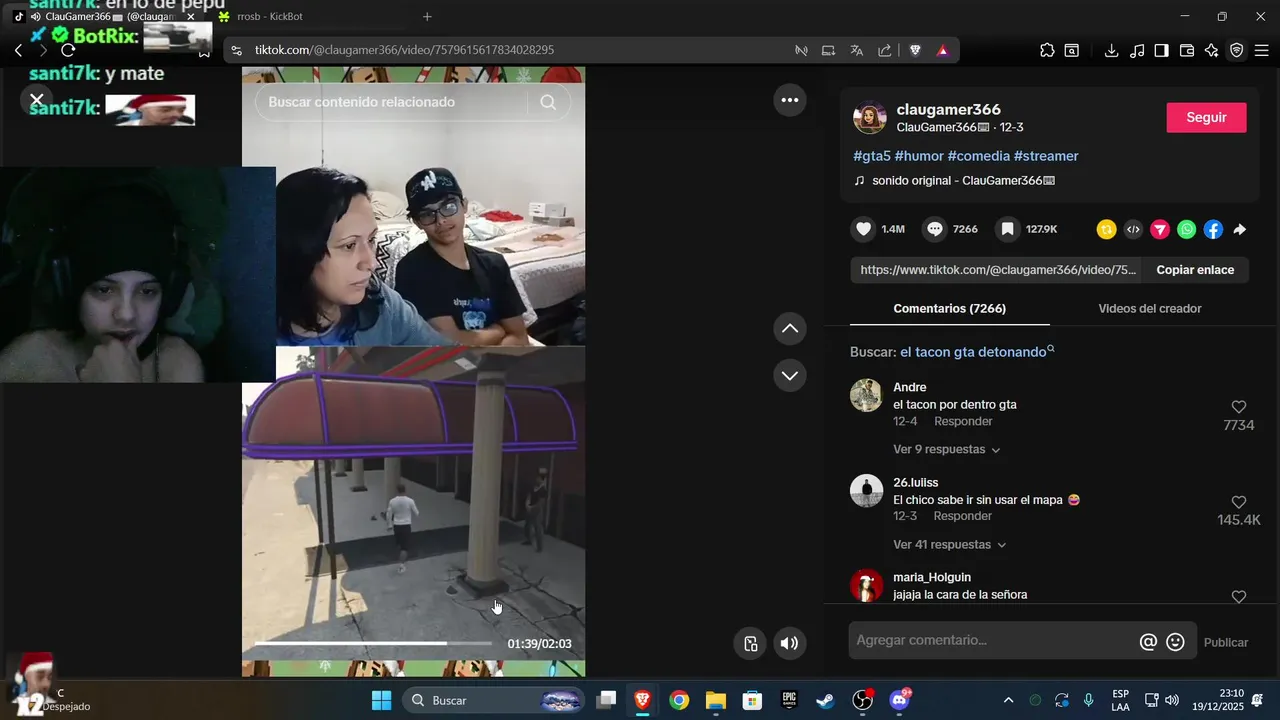
Task: Open the #streamer hashtag
Action: [1046, 156]
